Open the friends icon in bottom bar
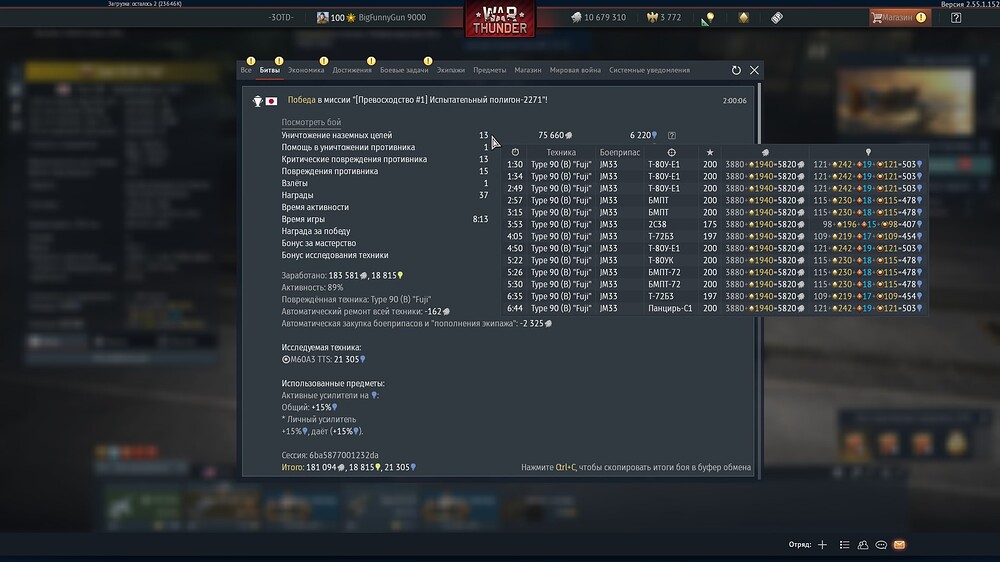The height and width of the screenshot is (562, 1000). pos(863,545)
